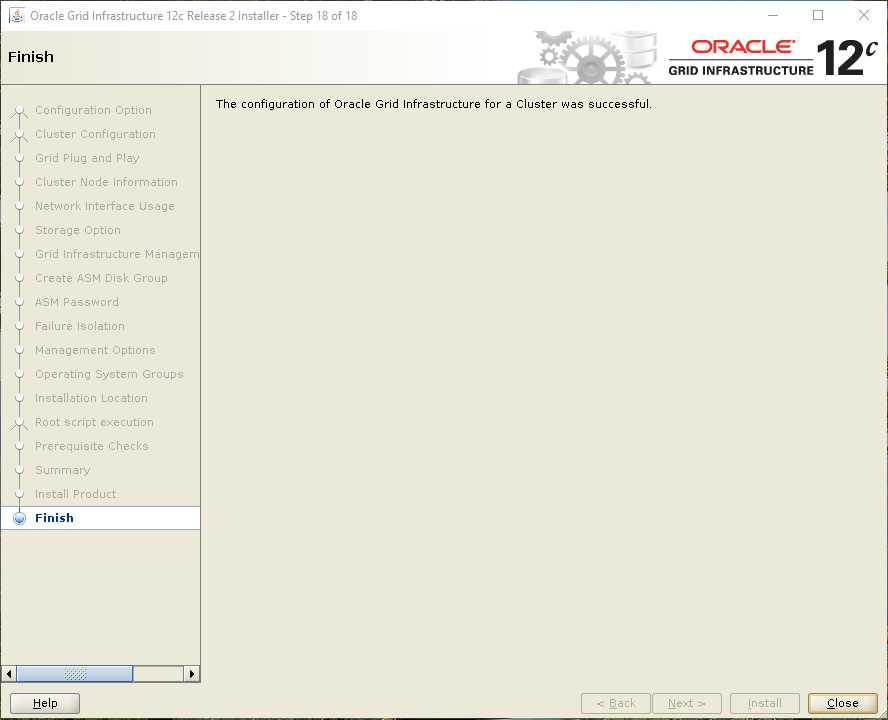Image resolution: width=888 pixels, height=720 pixels.
Task: Select the Cluster Node Information step
Action: tap(106, 182)
